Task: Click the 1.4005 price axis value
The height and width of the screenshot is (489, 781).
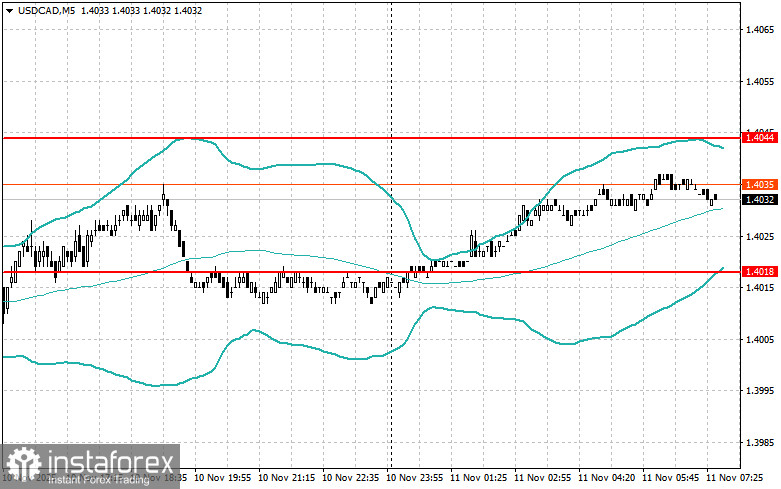Action: pos(760,339)
